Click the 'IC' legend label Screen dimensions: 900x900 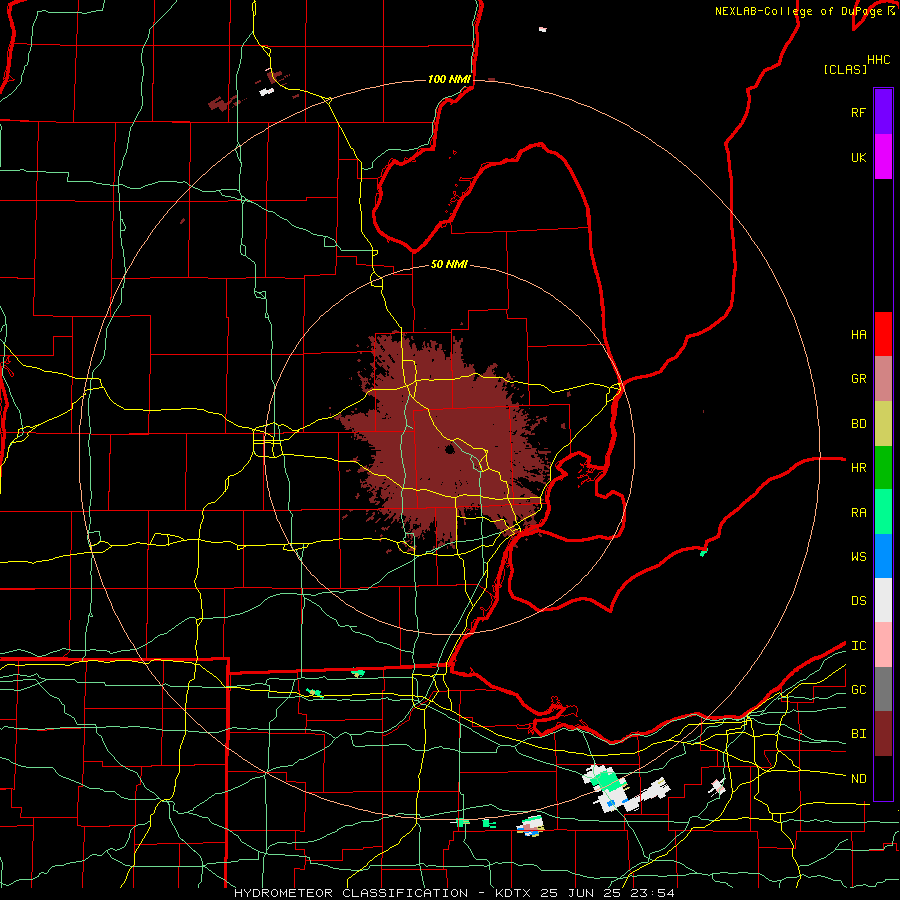click(858, 646)
